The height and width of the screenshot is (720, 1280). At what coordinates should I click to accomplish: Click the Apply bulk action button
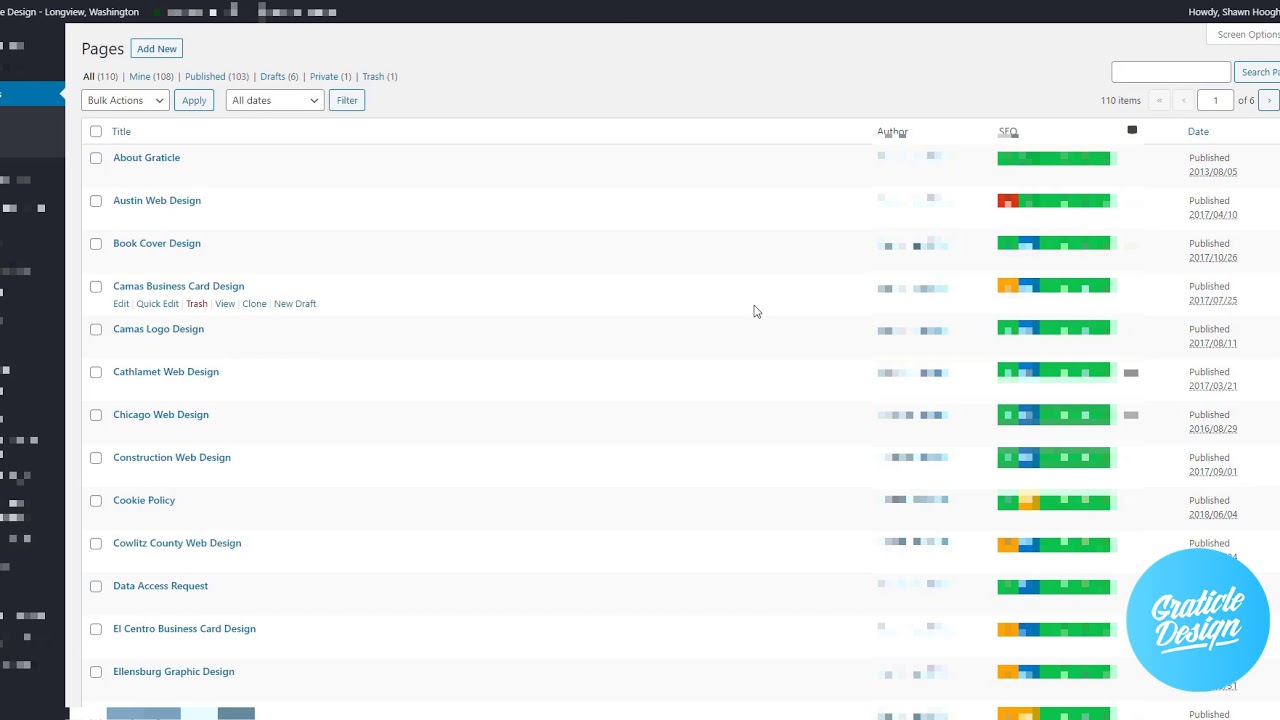pyautogui.click(x=194, y=100)
